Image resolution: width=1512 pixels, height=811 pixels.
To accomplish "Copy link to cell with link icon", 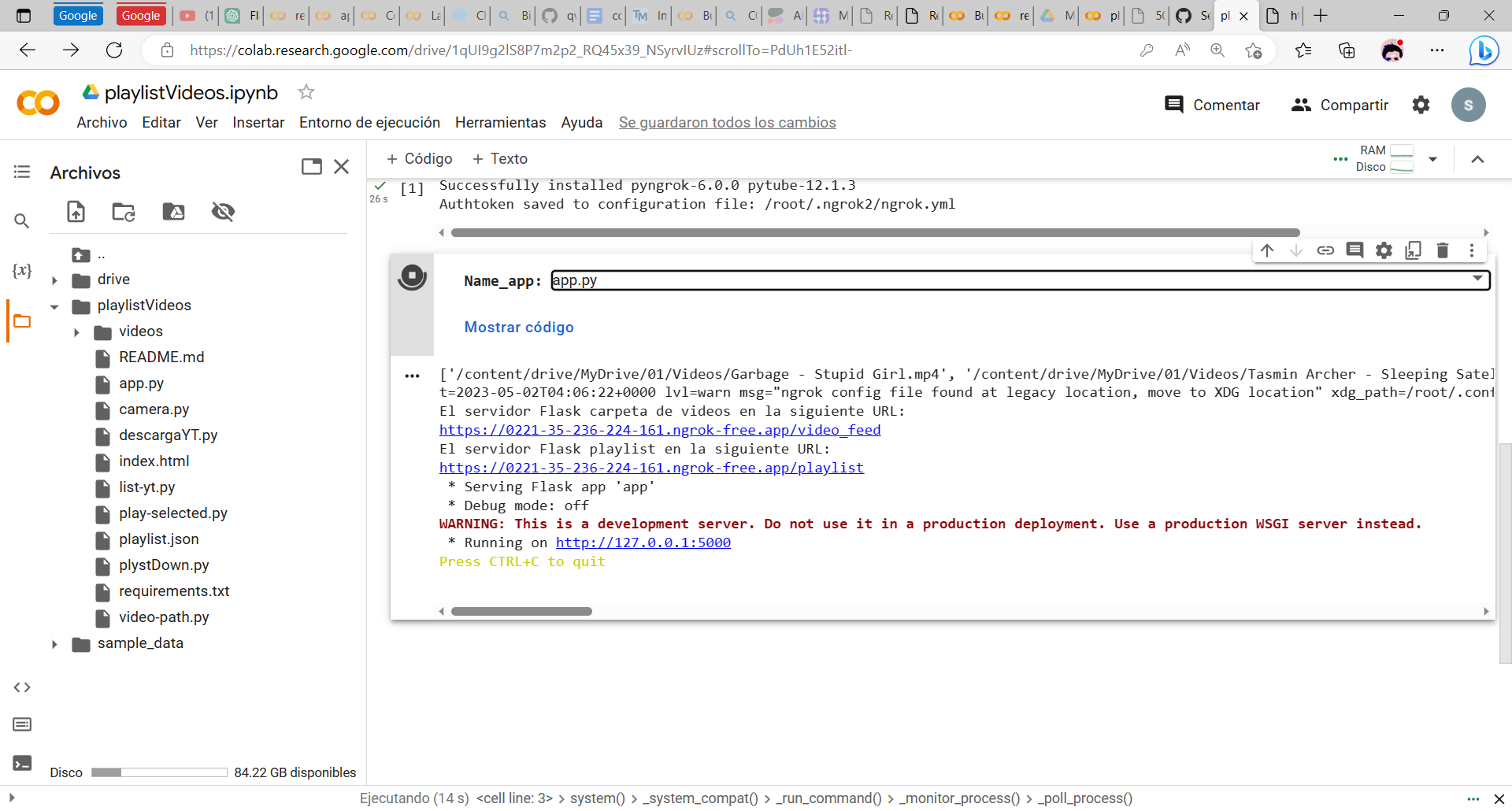I will (1325, 250).
